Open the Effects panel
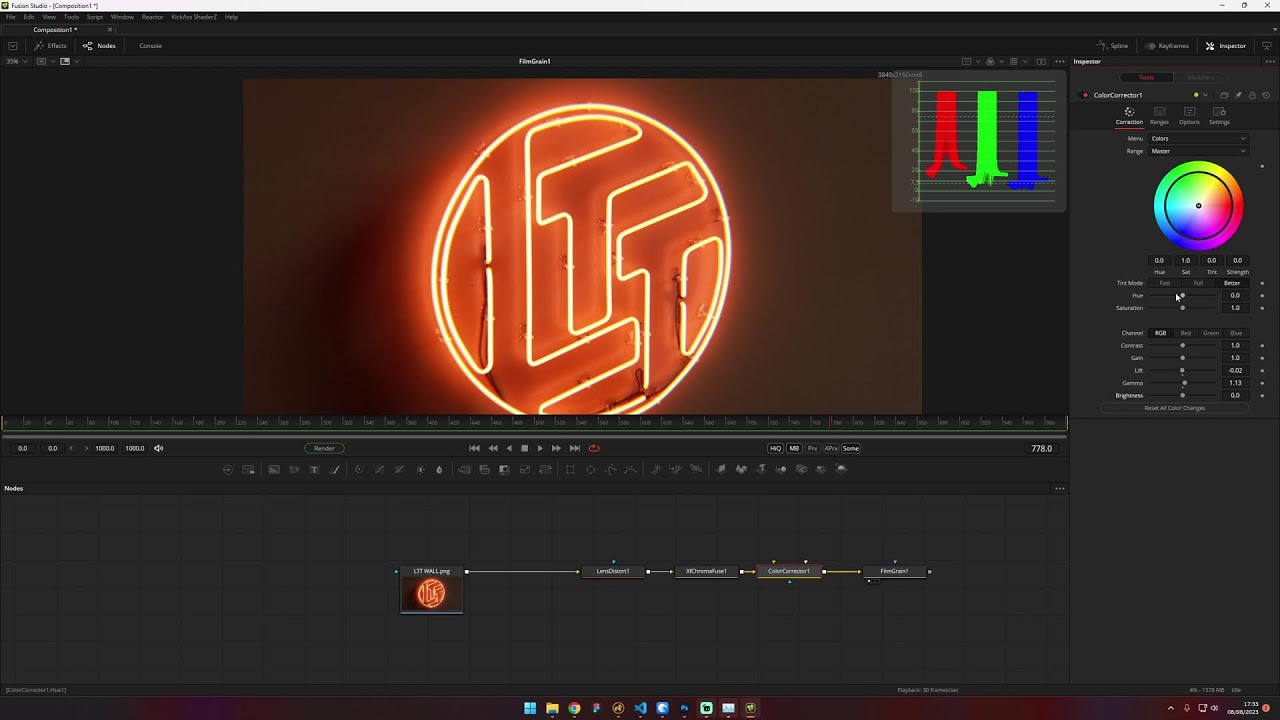The width and height of the screenshot is (1280, 720). (50, 46)
